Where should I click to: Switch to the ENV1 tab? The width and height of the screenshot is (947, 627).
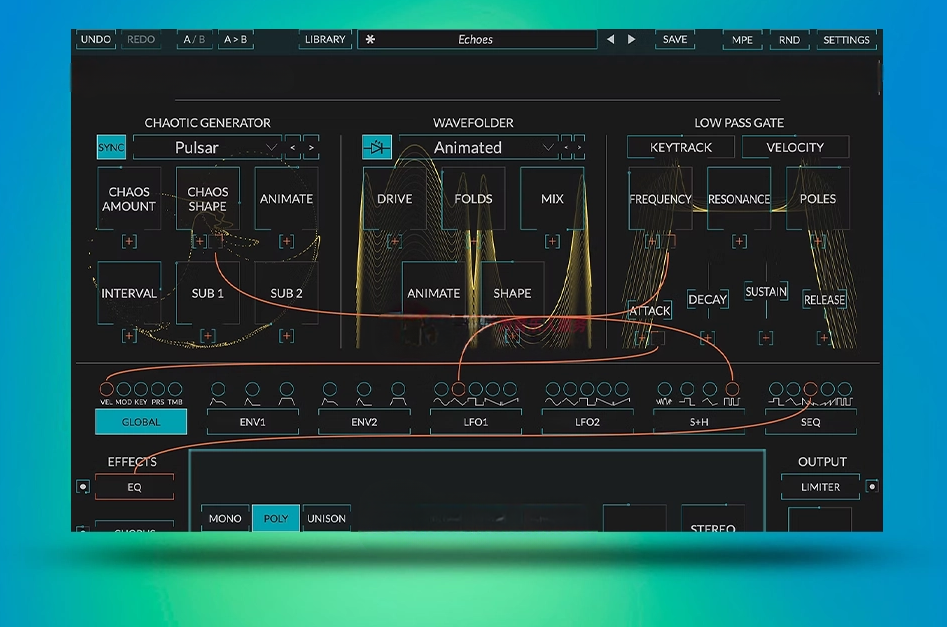[252, 422]
